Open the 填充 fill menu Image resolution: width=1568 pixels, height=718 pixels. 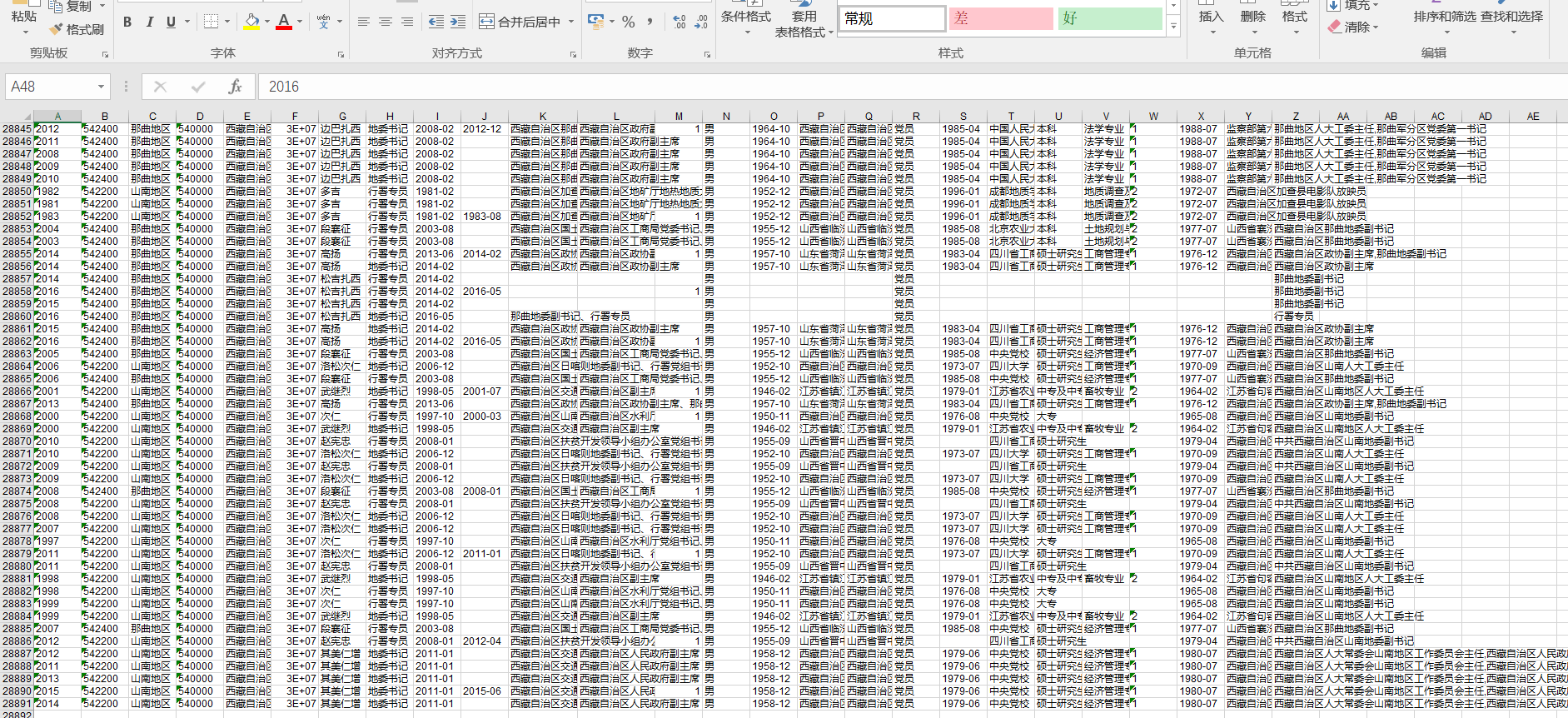(1354, 6)
